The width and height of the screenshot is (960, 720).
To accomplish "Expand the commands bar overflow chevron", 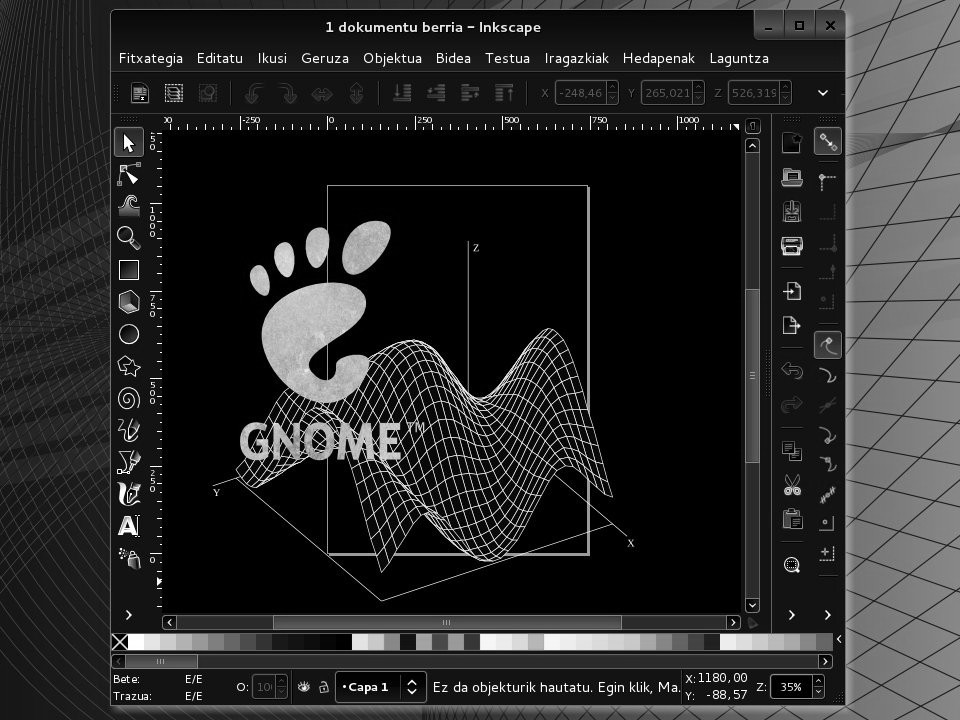I will [792, 615].
